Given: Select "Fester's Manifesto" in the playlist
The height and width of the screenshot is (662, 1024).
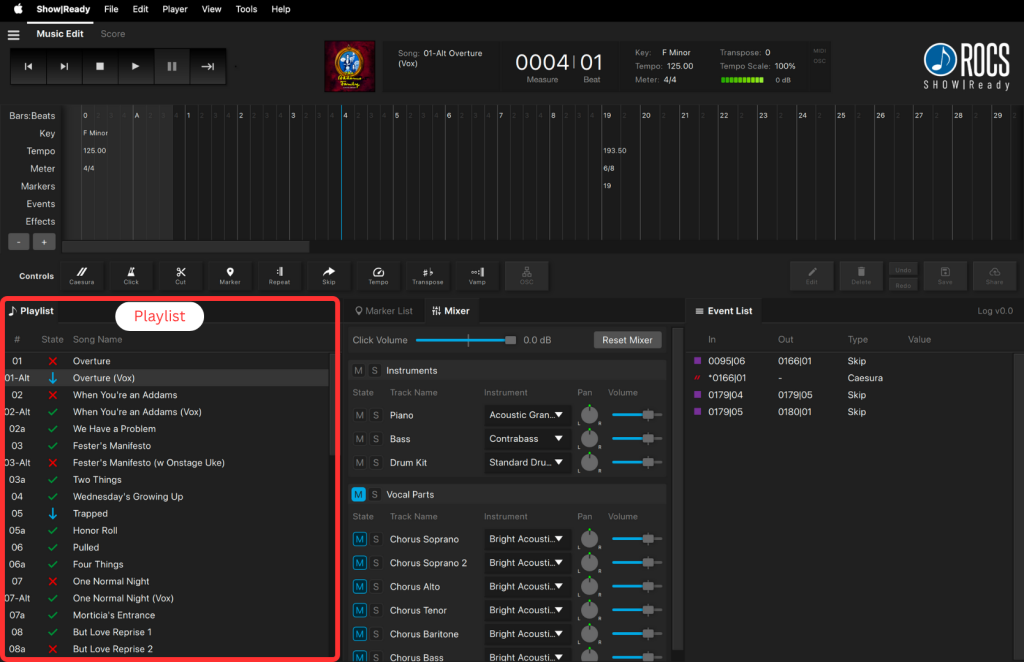Looking at the screenshot, I should click(x=112, y=446).
